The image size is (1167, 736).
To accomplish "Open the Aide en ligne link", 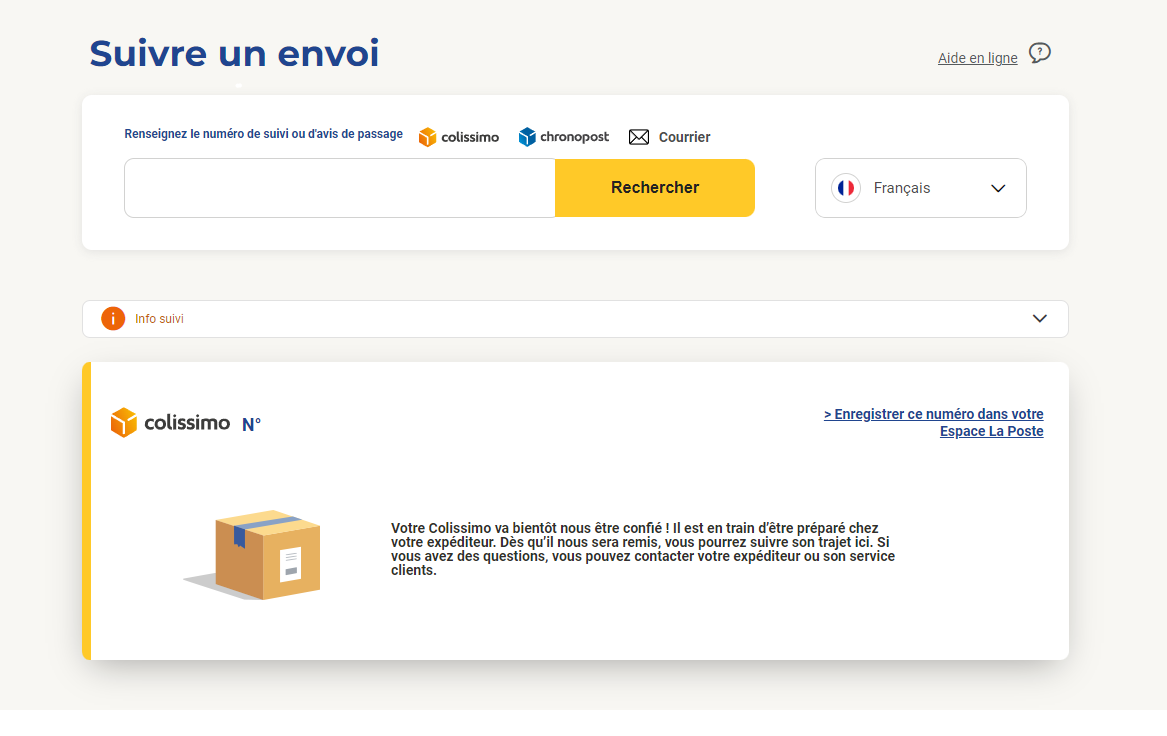I will (977, 58).
